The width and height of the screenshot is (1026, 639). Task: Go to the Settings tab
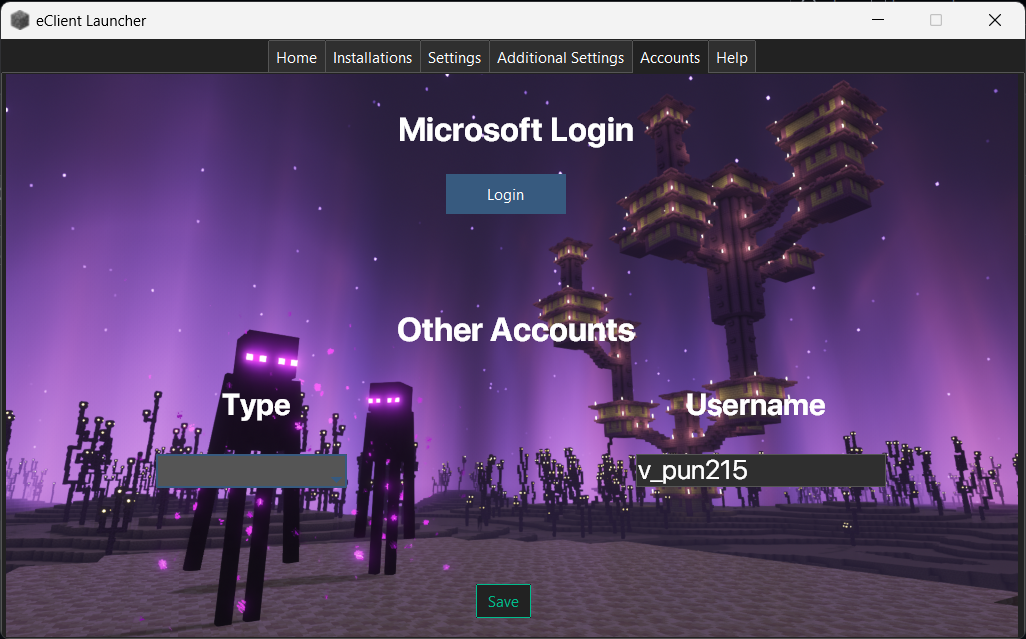click(x=454, y=57)
